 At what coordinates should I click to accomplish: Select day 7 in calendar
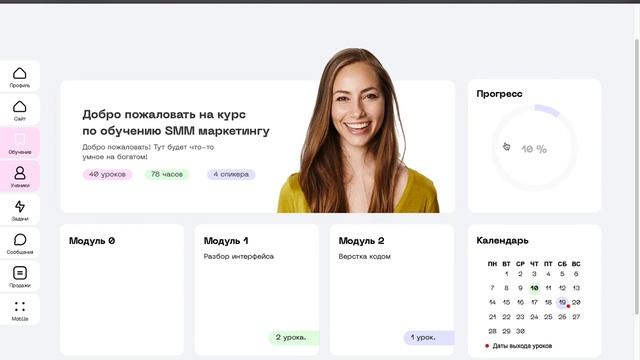pos(492,288)
